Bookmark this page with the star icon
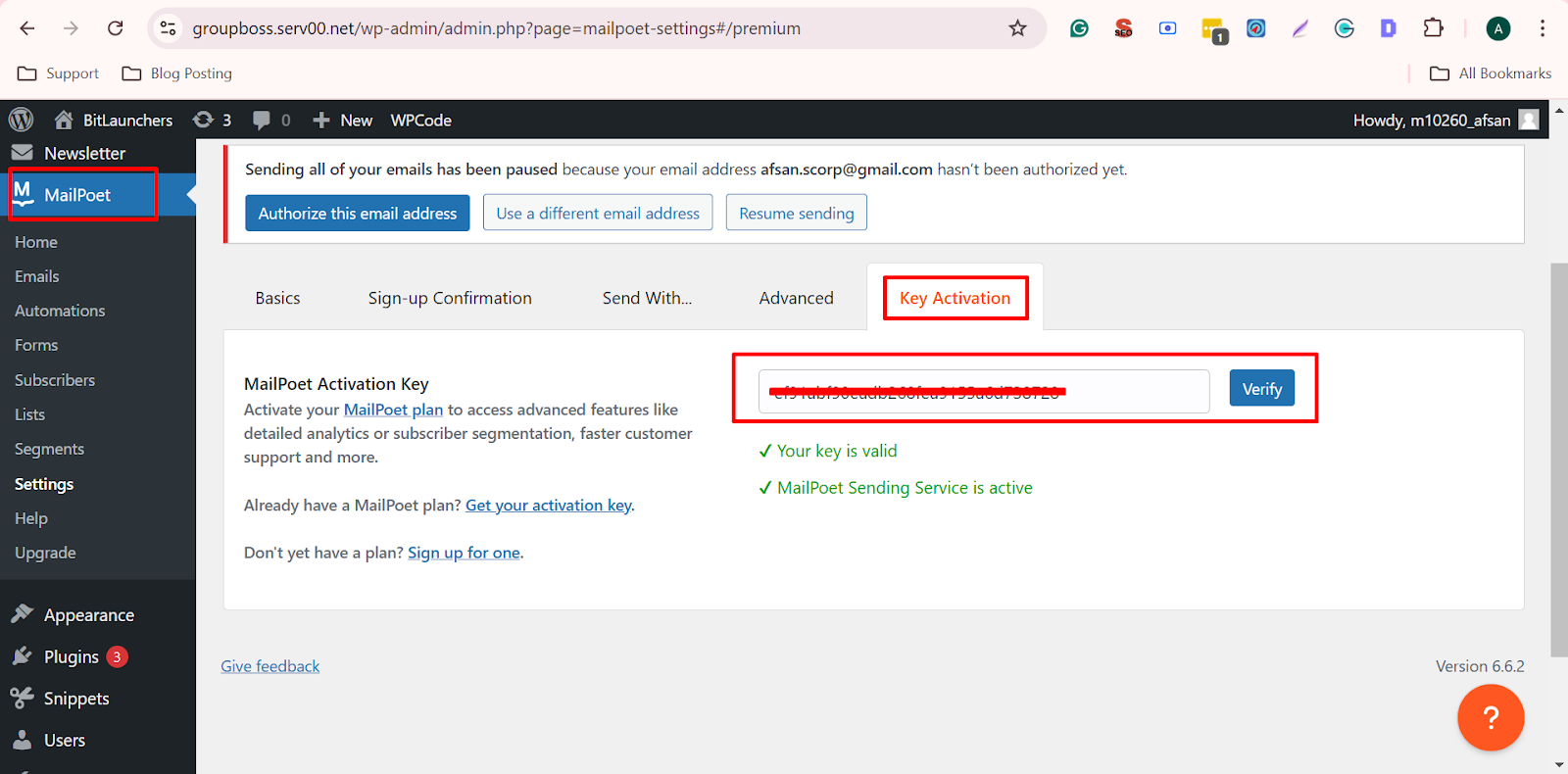Viewport: 1568px width, 774px height. click(x=1017, y=28)
